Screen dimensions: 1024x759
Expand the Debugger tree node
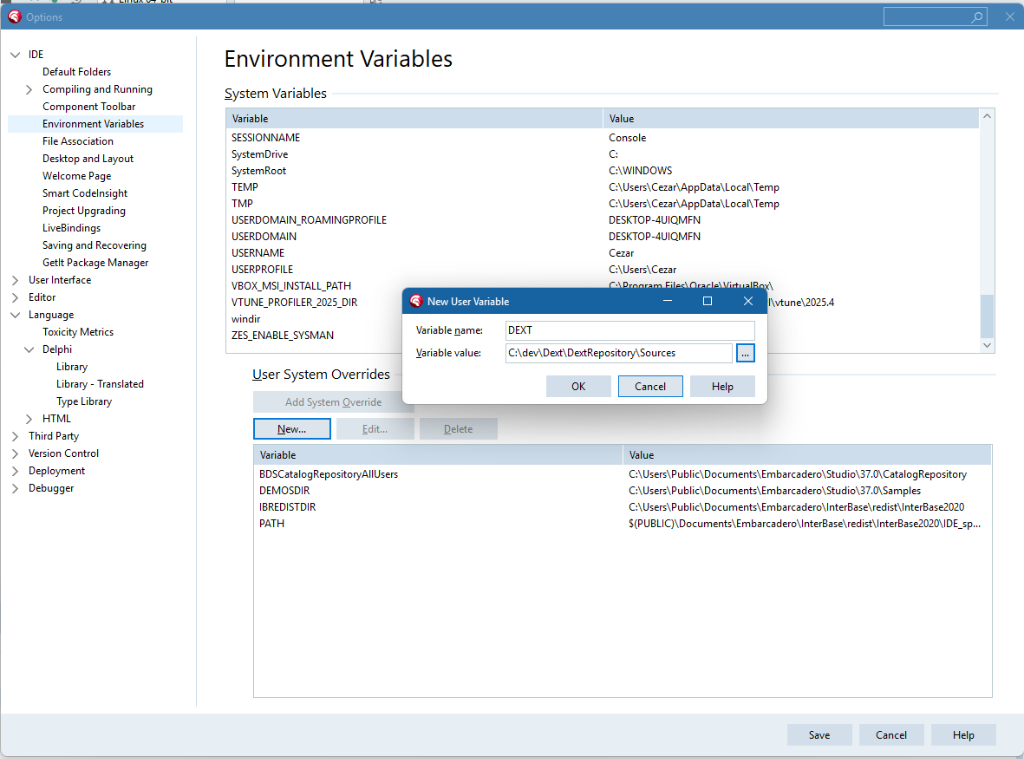click(15, 489)
